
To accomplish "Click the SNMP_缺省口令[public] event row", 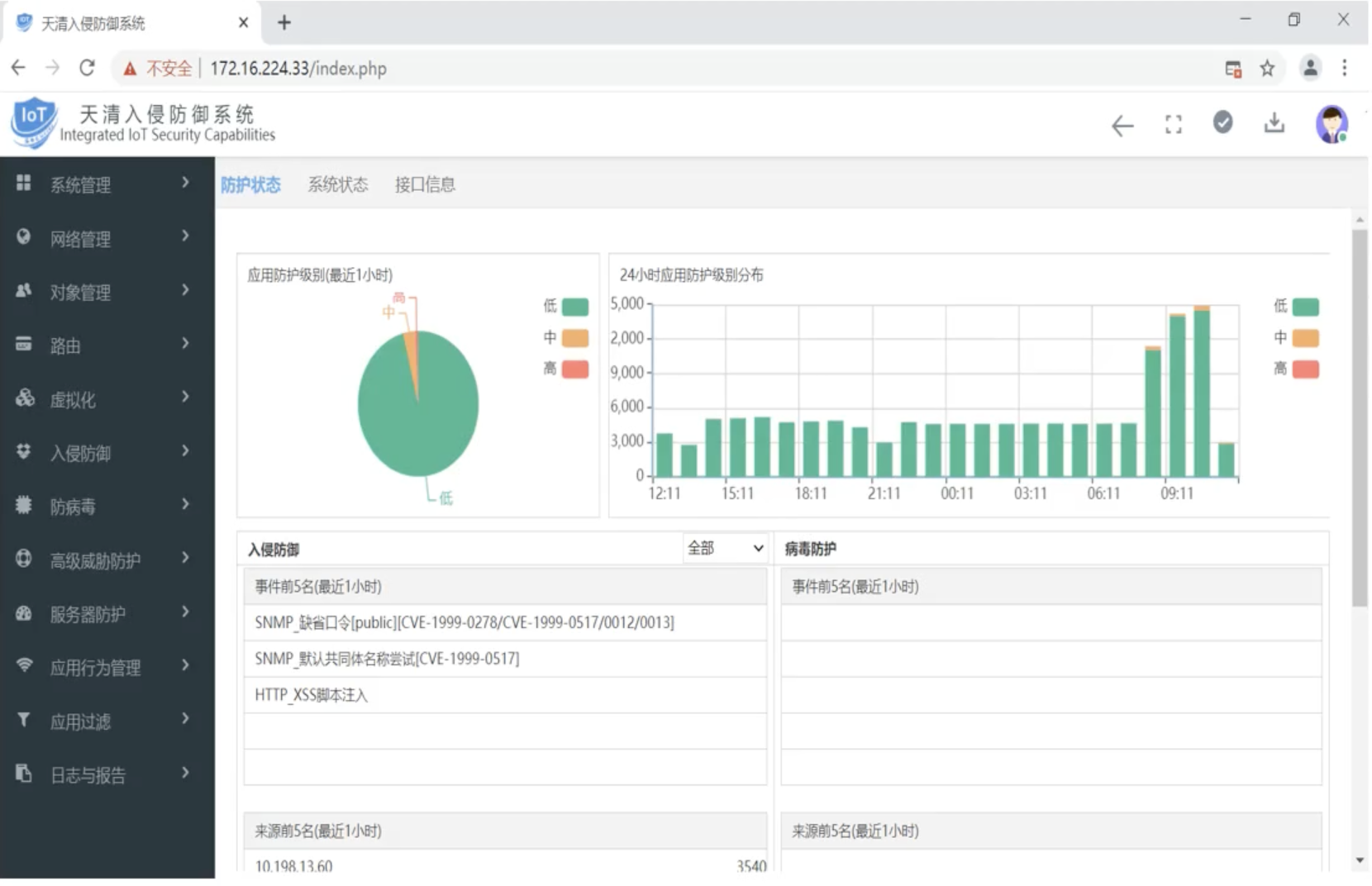I will [505, 622].
